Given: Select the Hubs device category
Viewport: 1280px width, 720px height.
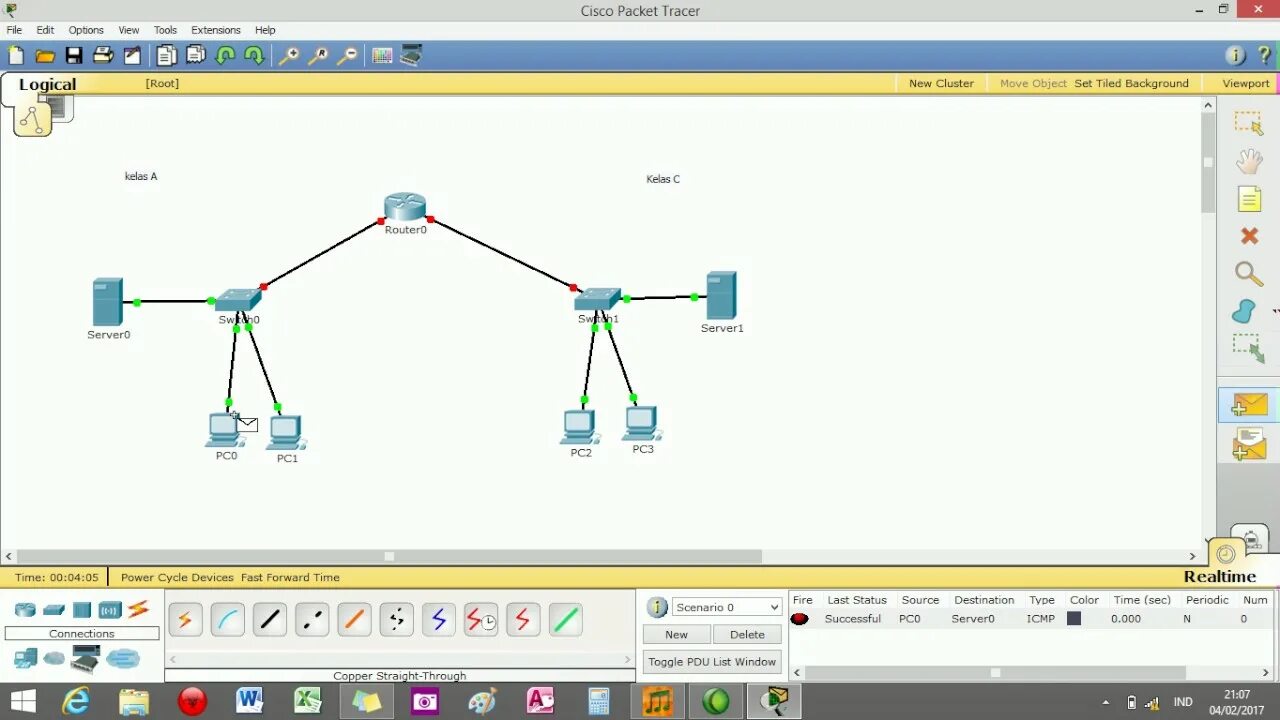Looking at the screenshot, I should [x=82, y=610].
